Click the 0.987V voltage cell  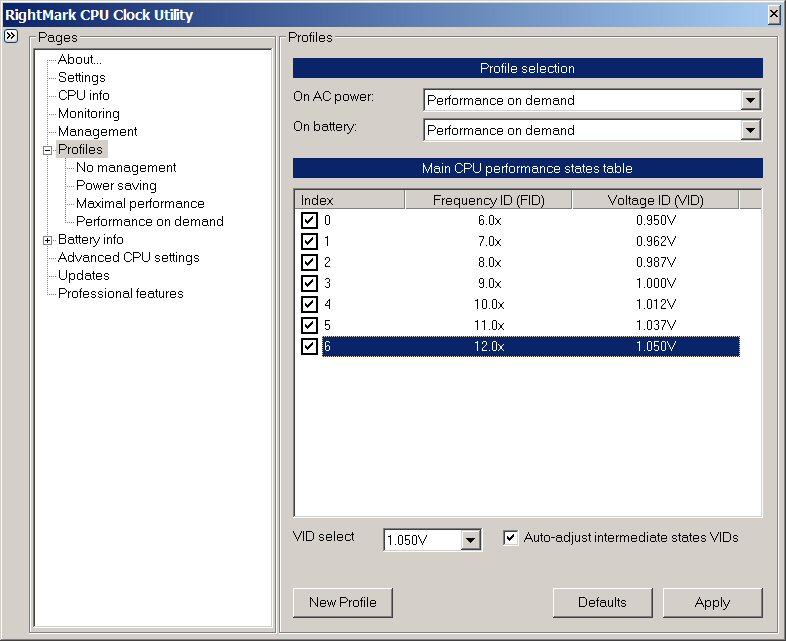coord(656,263)
